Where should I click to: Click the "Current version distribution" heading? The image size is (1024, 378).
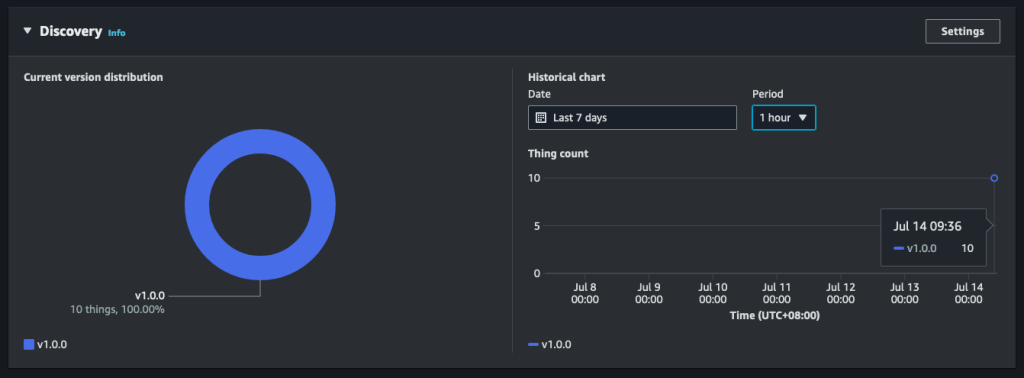coord(93,77)
